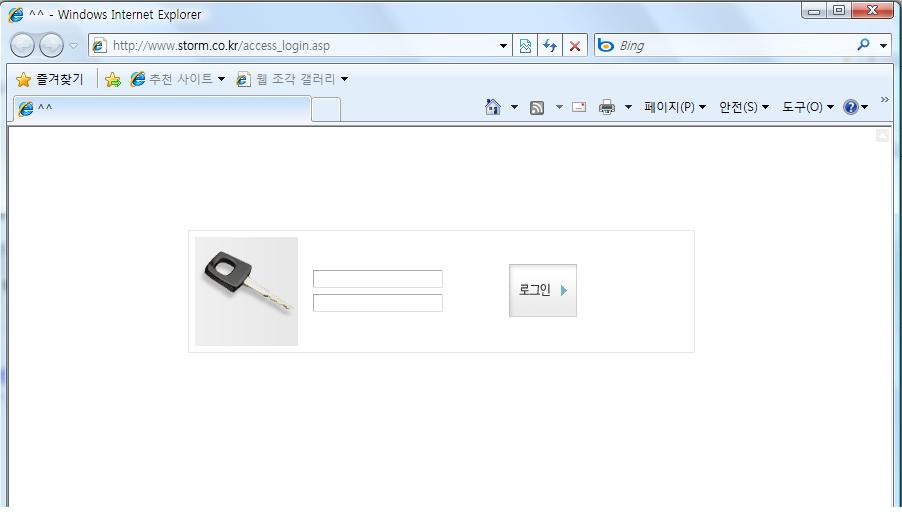The height and width of the screenshot is (525, 902).
Task: Open the 추천 사이트 suggested sites link
Action: [x=177, y=79]
